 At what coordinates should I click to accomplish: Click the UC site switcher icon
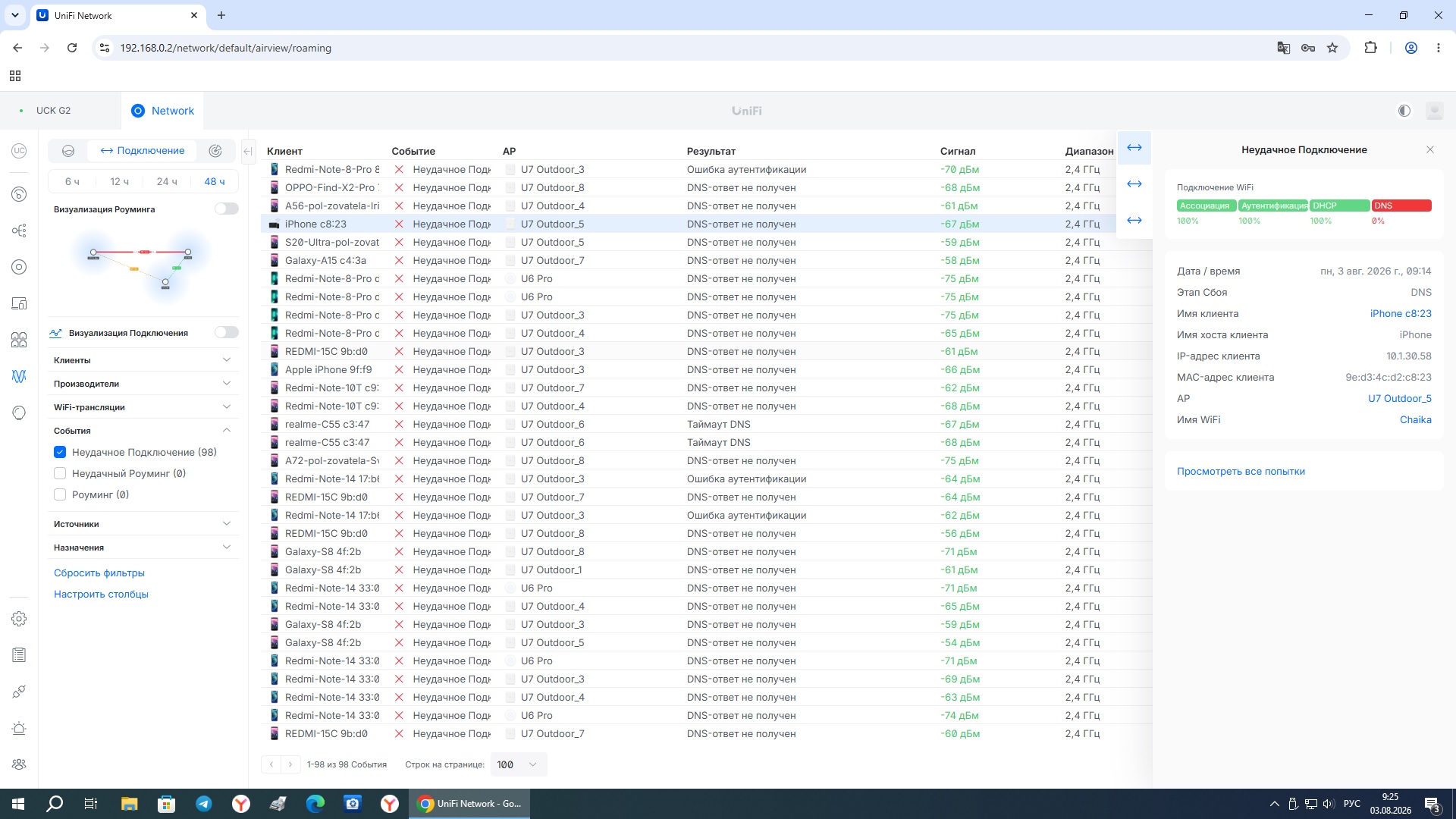[19, 151]
